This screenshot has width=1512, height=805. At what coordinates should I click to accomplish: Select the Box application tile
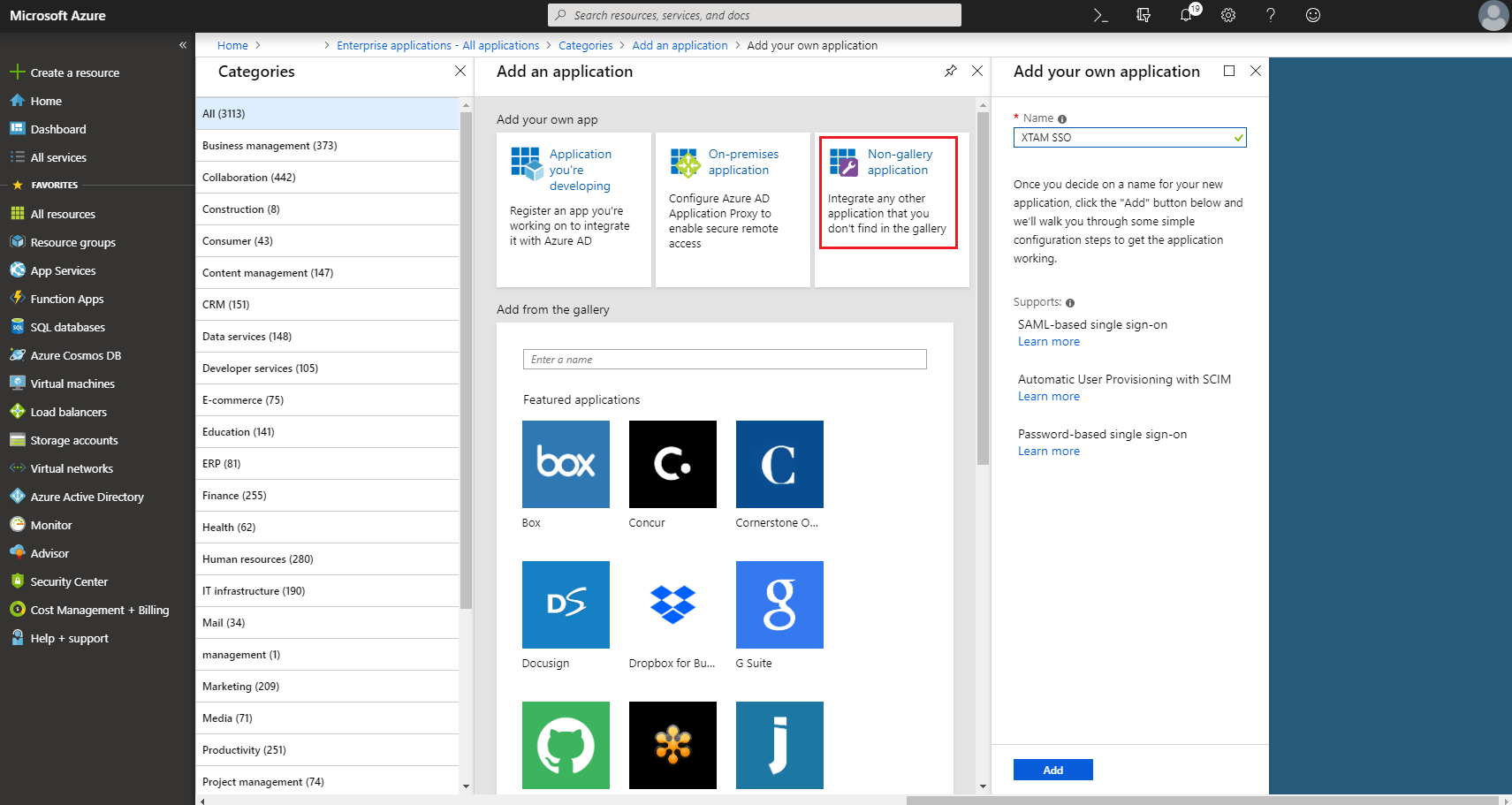(x=566, y=464)
